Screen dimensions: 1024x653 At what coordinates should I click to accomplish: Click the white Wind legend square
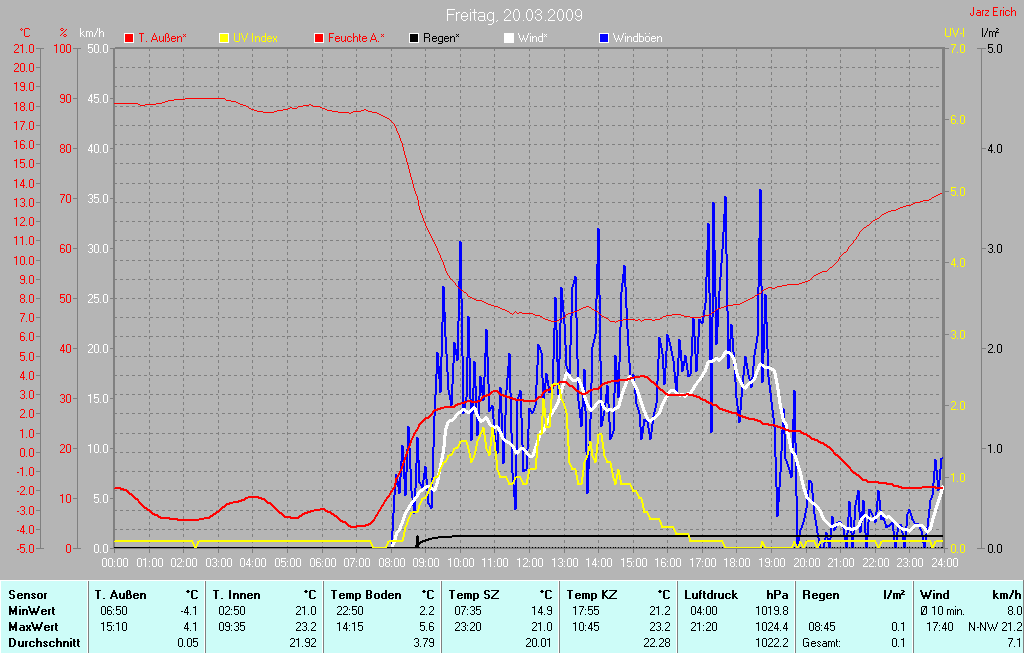[x=508, y=38]
